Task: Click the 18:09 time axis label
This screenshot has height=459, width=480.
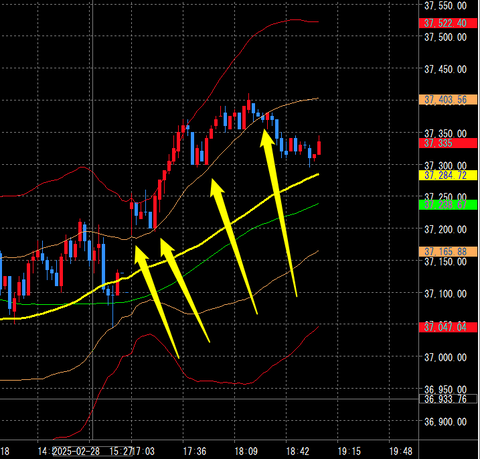Action: pos(246,451)
